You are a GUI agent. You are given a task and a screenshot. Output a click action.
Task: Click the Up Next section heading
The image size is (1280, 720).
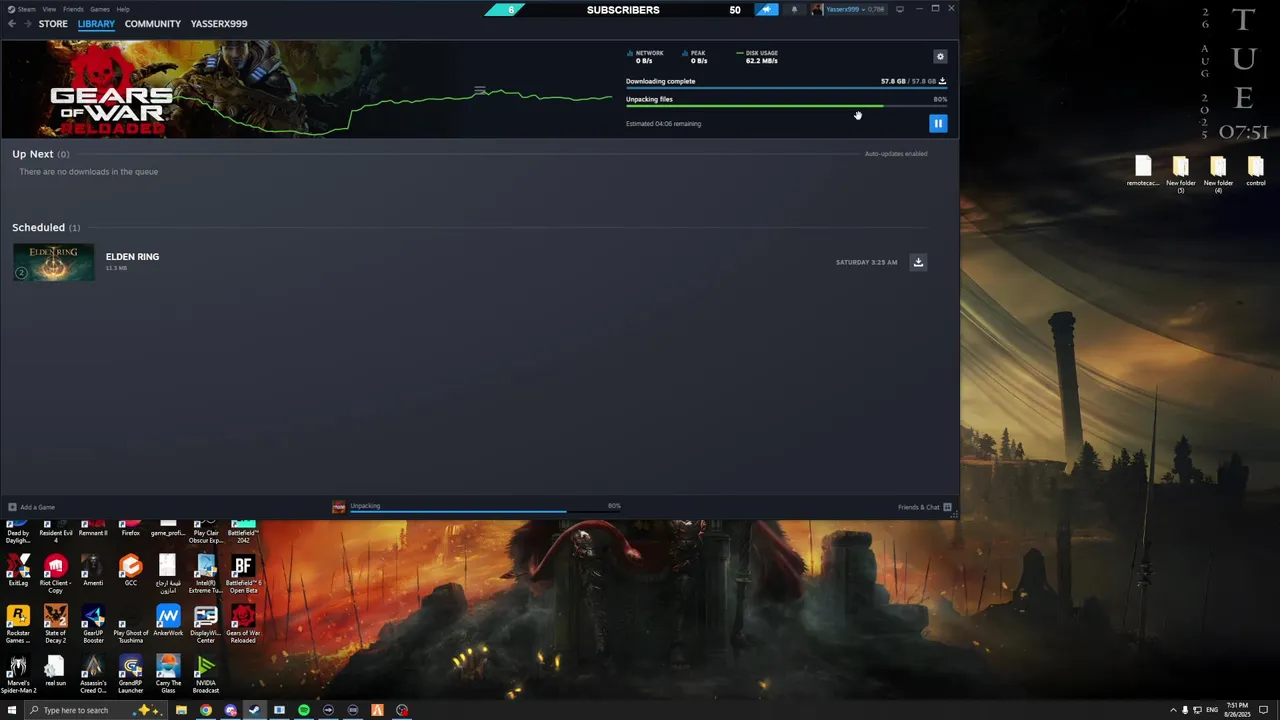[x=33, y=154]
